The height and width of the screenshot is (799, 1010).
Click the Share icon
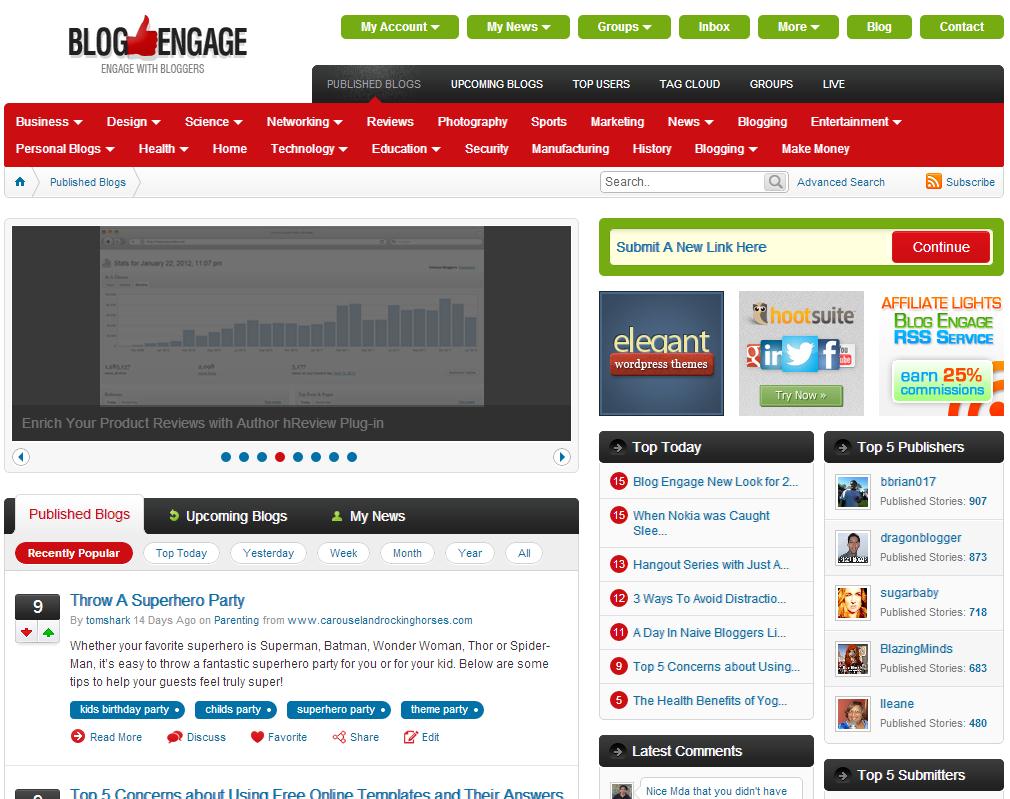click(x=339, y=736)
